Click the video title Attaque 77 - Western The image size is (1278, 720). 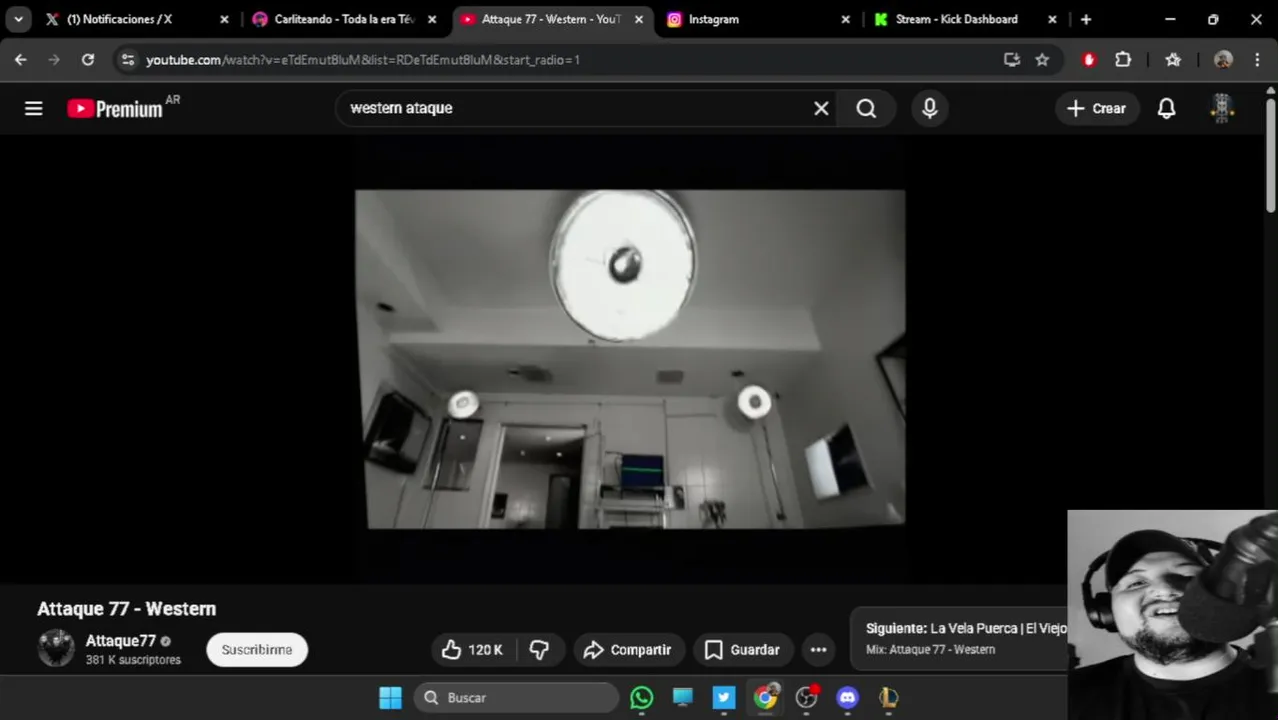click(x=127, y=609)
